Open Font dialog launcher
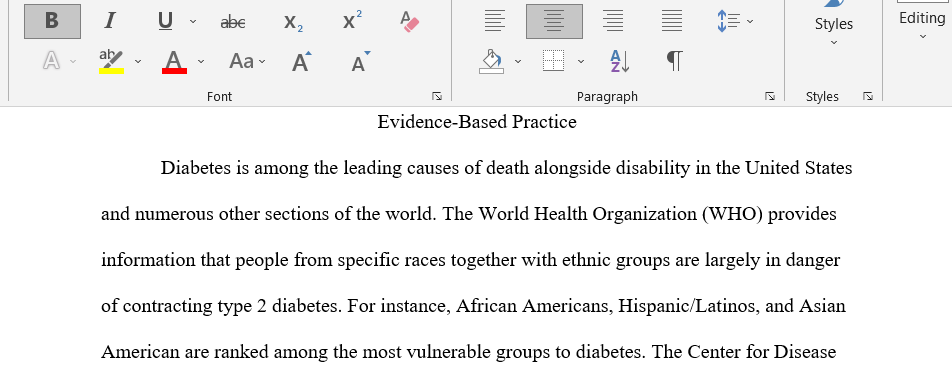 coord(437,96)
